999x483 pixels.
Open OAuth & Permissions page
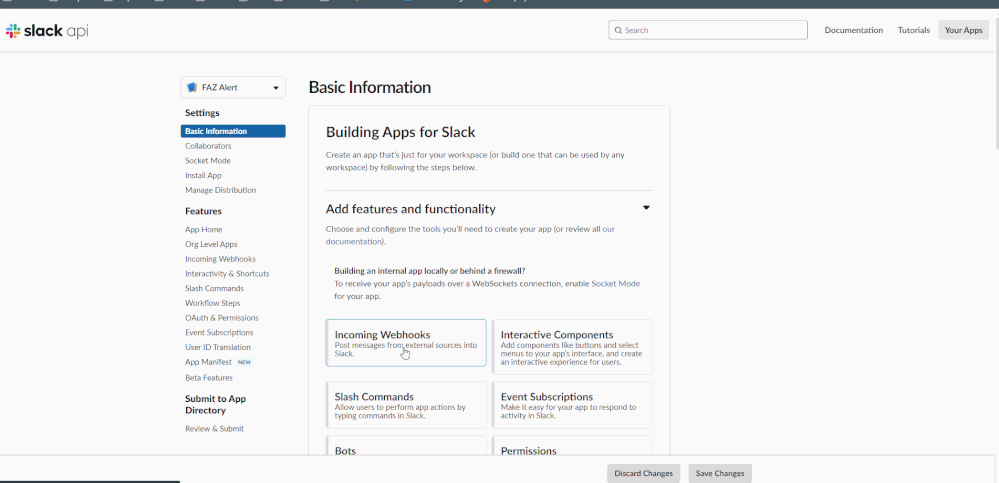[222, 317]
